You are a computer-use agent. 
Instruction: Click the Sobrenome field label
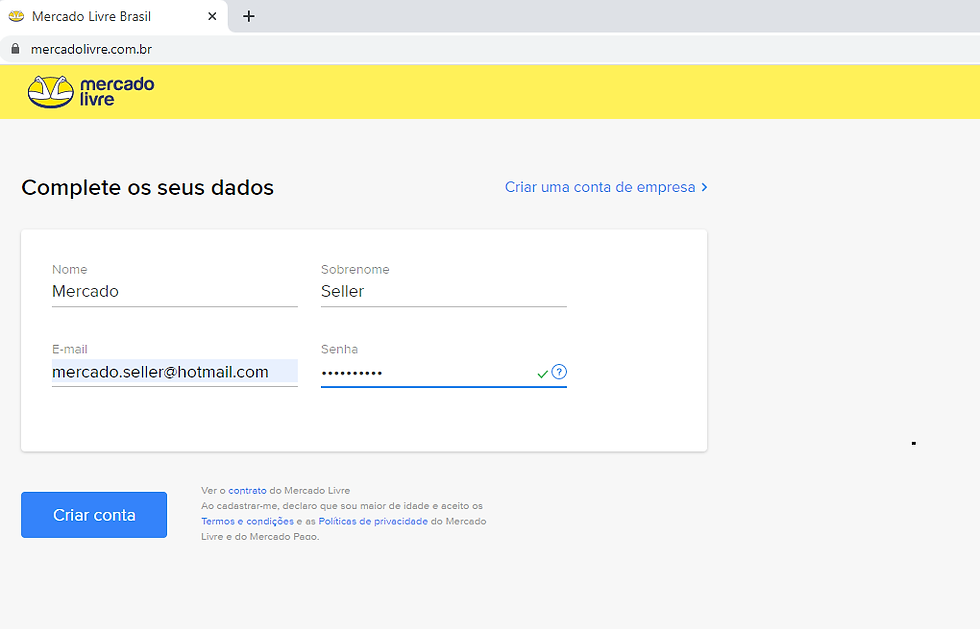coord(355,269)
